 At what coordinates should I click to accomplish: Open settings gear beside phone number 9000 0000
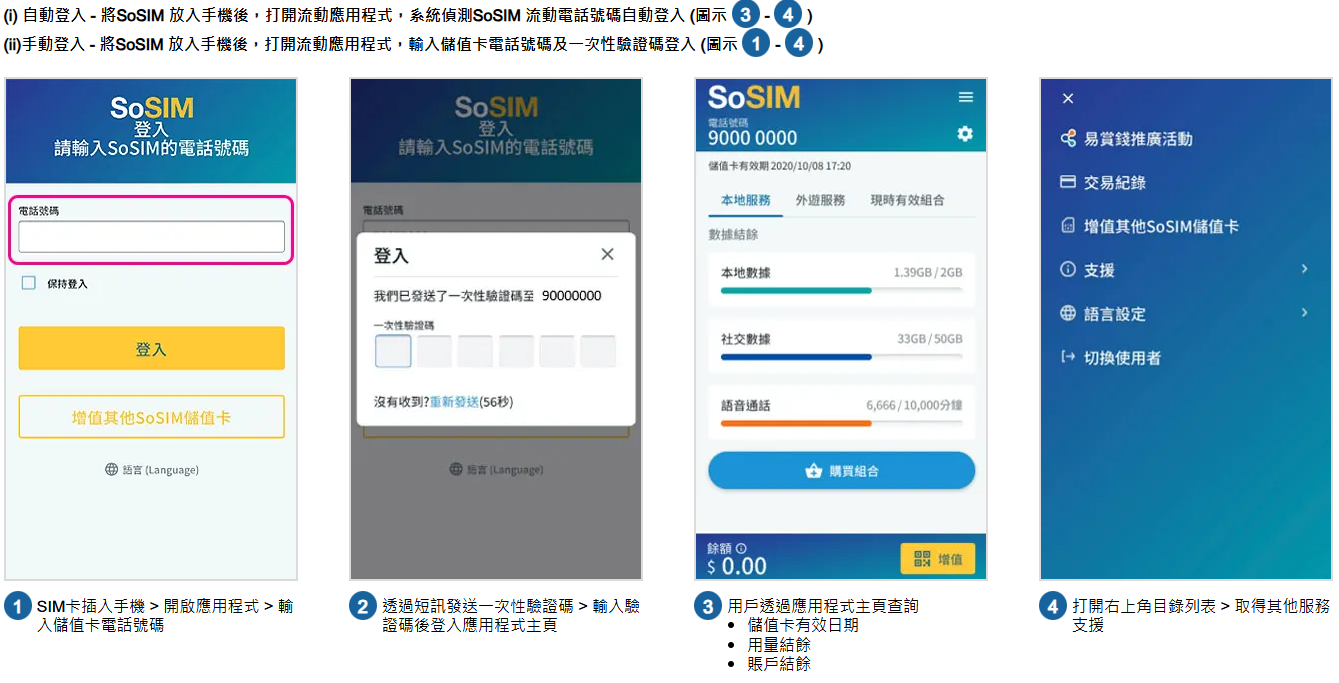click(965, 133)
